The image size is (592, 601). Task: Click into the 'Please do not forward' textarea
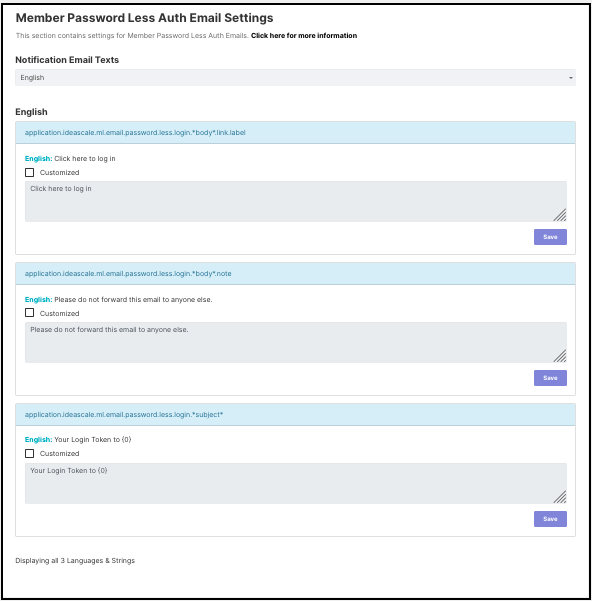pos(295,343)
